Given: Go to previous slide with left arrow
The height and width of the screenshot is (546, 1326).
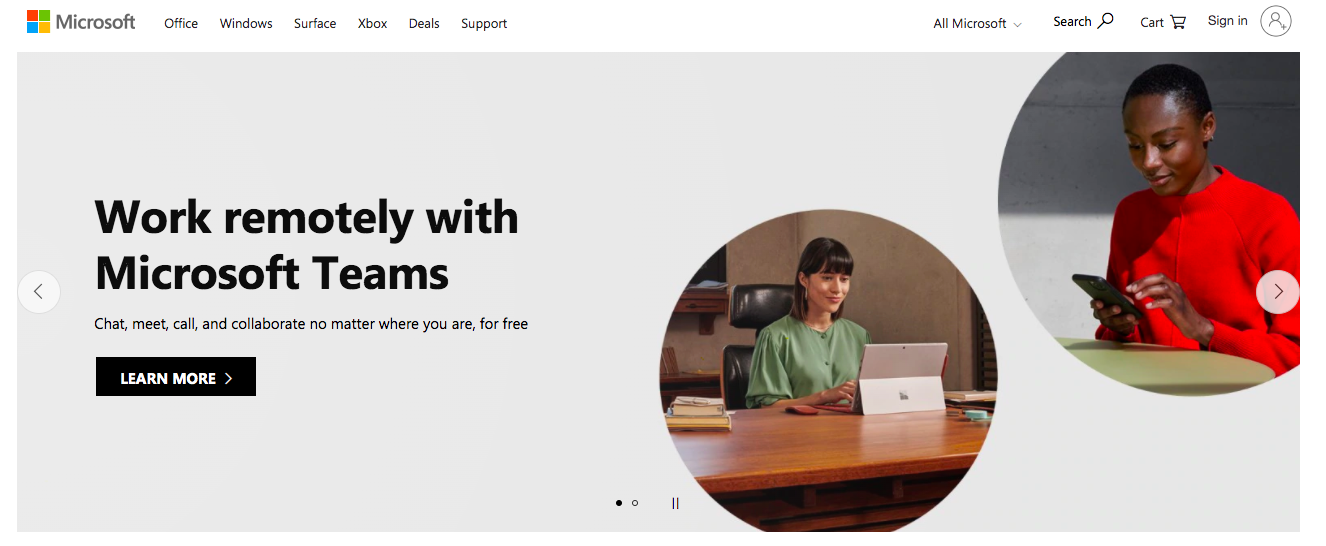Looking at the screenshot, I should (39, 292).
